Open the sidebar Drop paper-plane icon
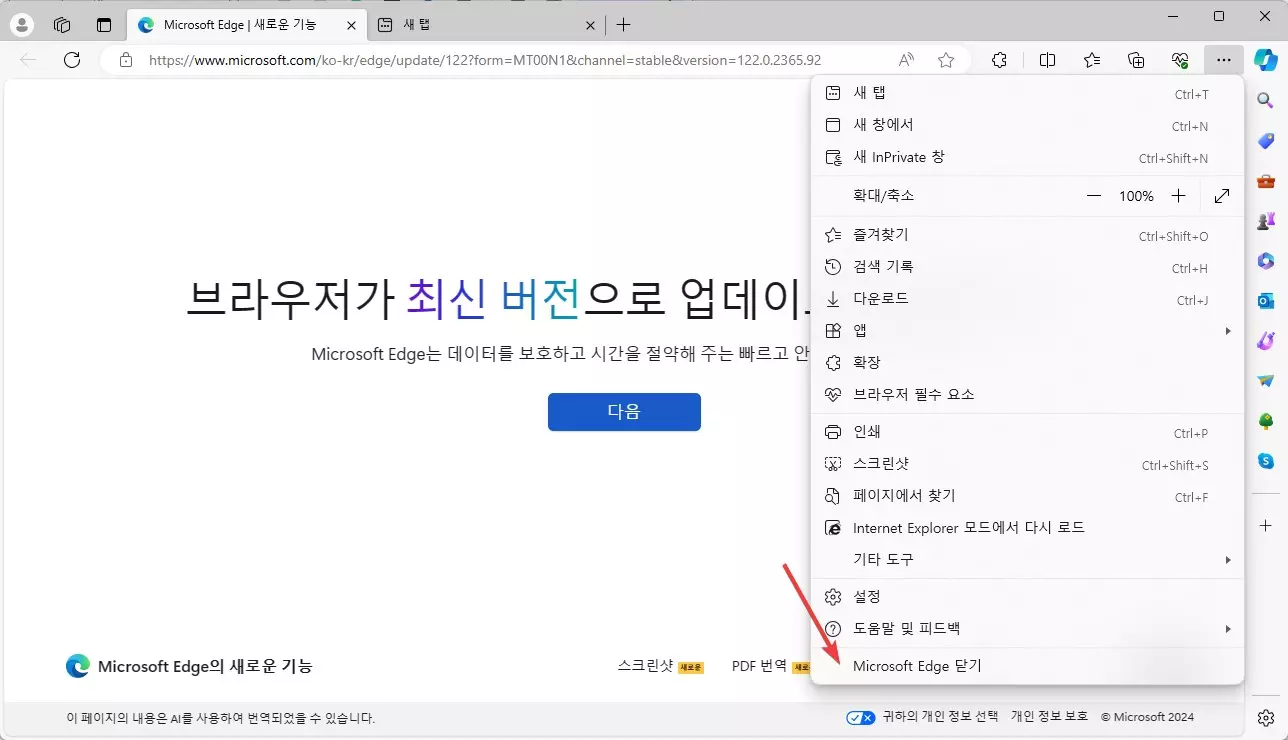This screenshot has width=1288, height=740. (1265, 381)
